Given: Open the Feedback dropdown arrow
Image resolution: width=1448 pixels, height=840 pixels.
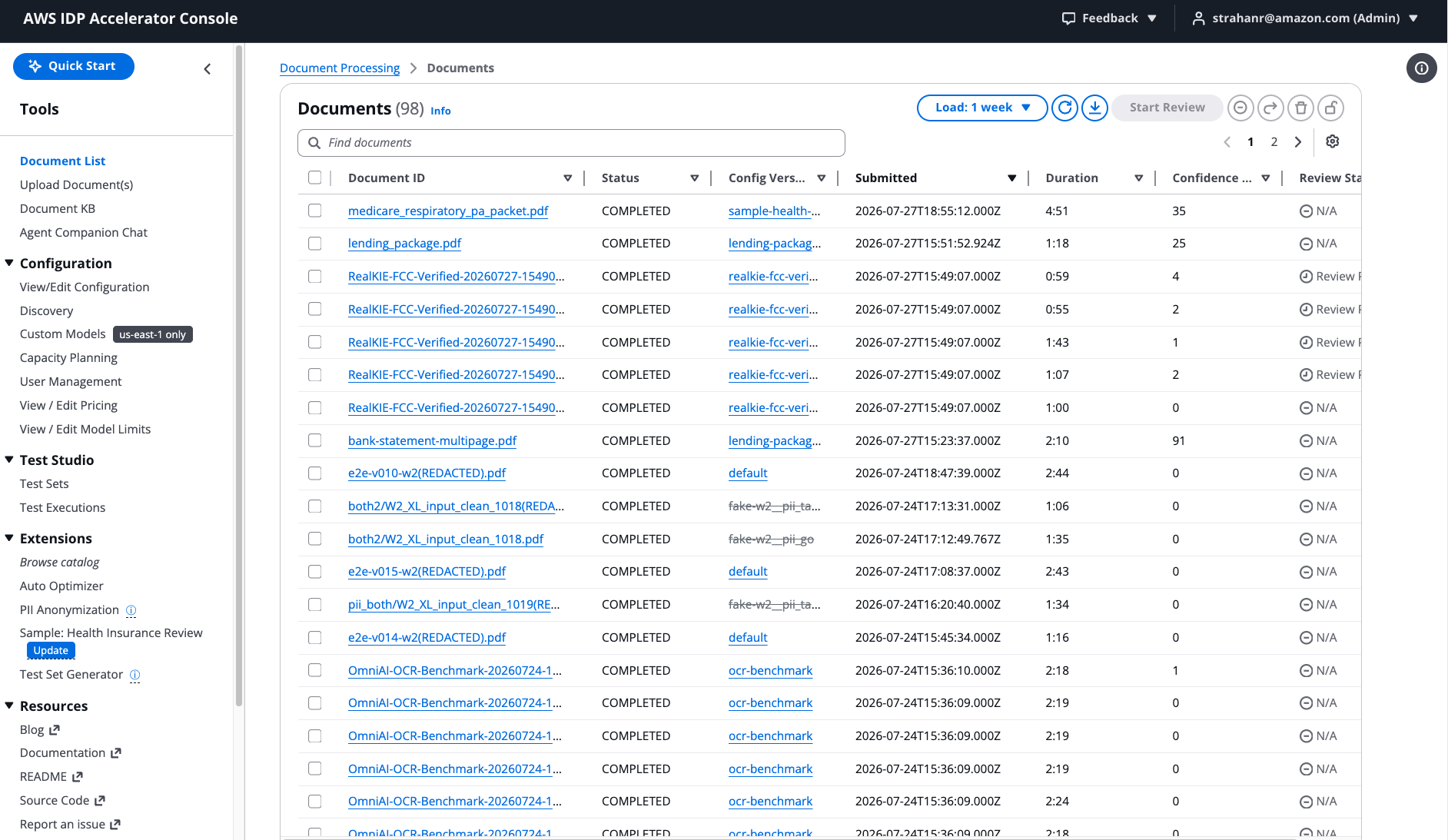Looking at the screenshot, I should (1152, 18).
